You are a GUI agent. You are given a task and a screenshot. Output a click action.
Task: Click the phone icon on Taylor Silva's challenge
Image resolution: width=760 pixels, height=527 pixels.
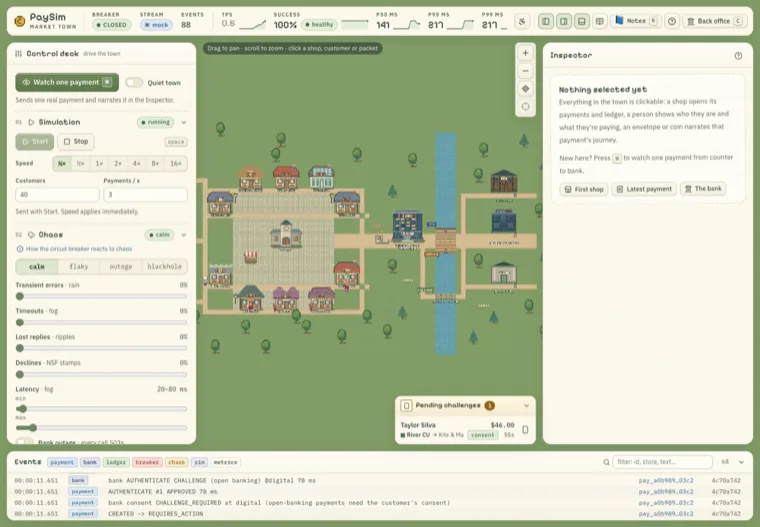click(525, 430)
